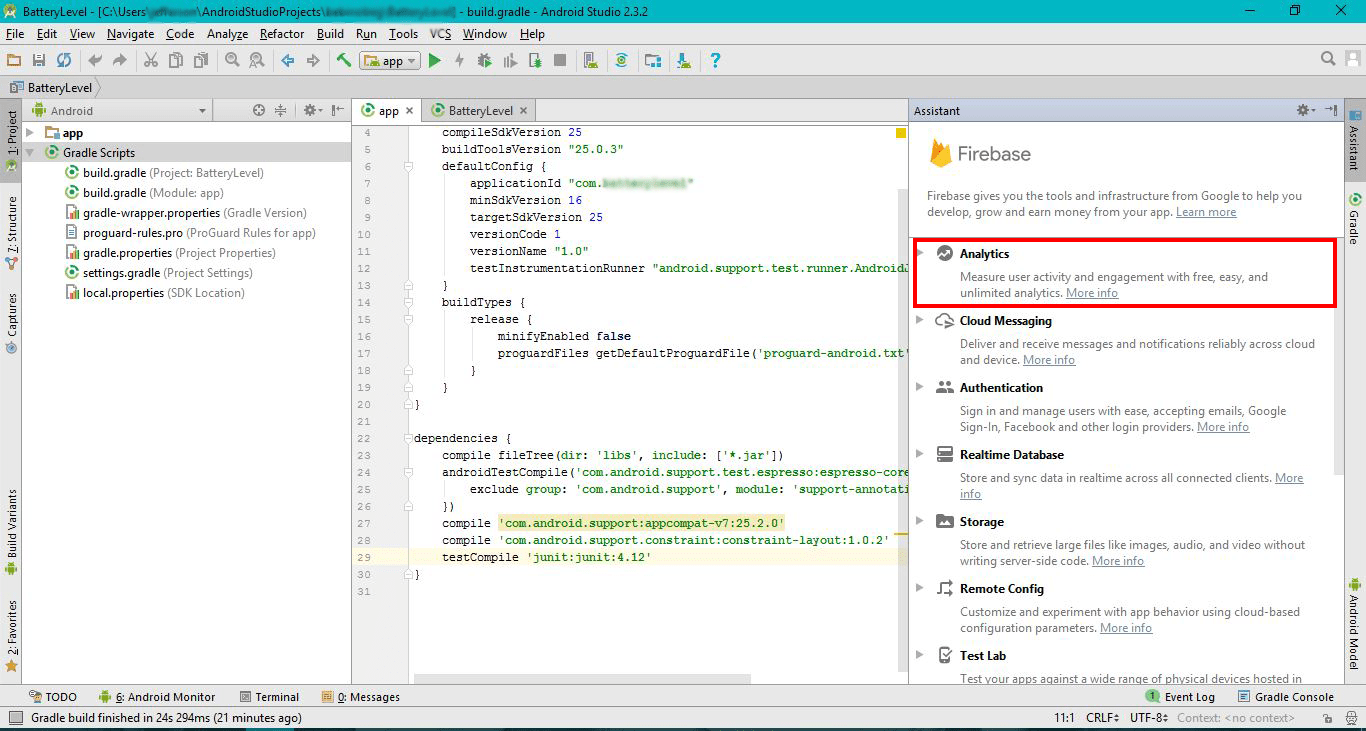Click the Sync Project with Gradle icon
The image size is (1366, 731).
[621, 61]
